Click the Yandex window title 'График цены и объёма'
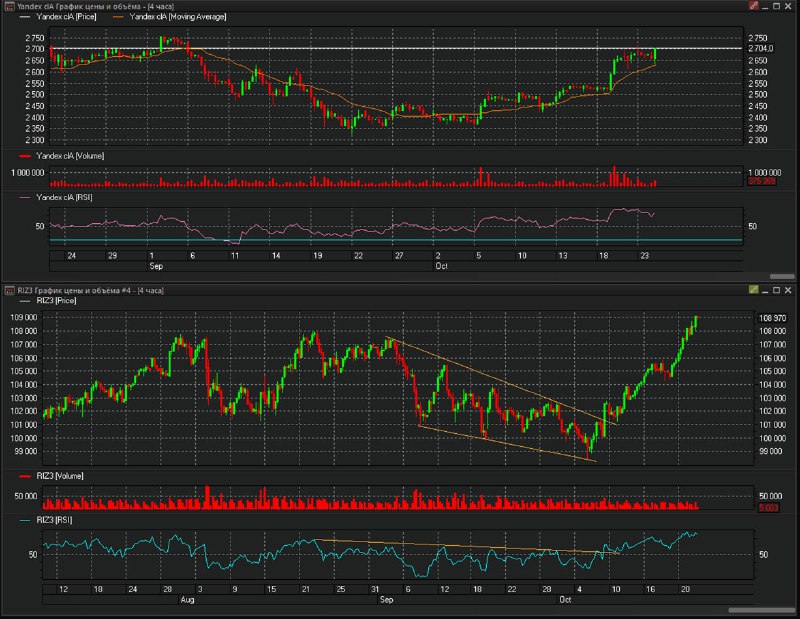This screenshot has height=619, width=800. coord(98,7)
